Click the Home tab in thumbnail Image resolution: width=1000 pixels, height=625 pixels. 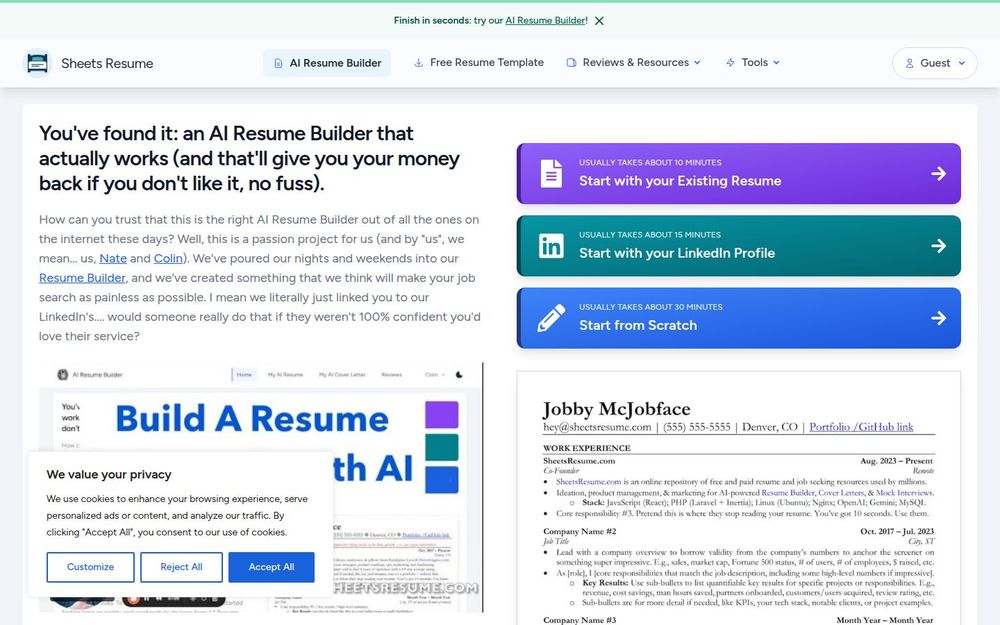(244, 375)
